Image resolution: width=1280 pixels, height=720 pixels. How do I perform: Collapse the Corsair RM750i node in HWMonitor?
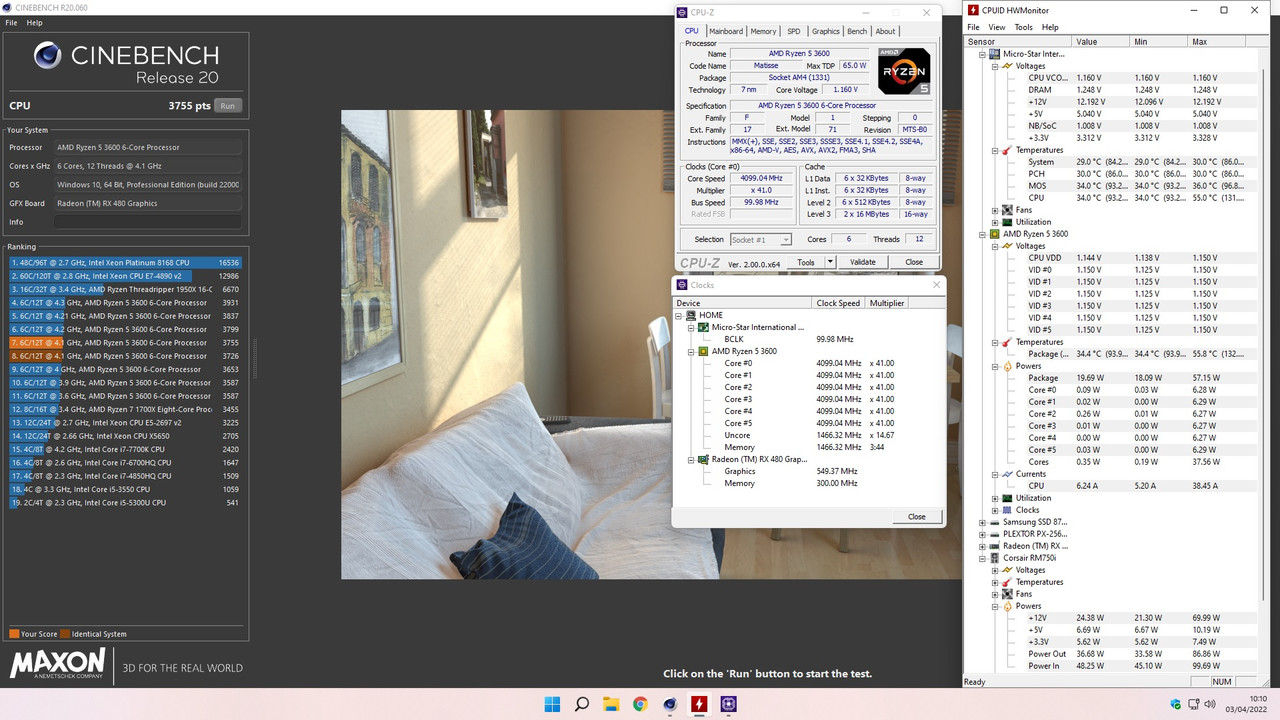click(983, 558)
